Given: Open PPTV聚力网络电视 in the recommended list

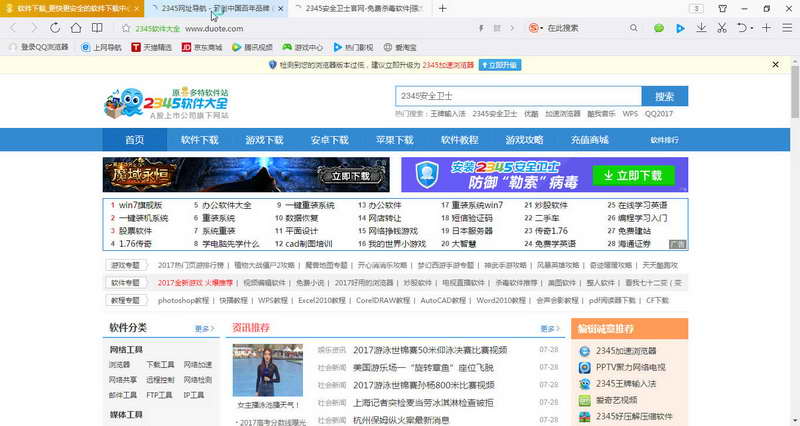Looking at the screenshot, I should (x=631, y=367).
